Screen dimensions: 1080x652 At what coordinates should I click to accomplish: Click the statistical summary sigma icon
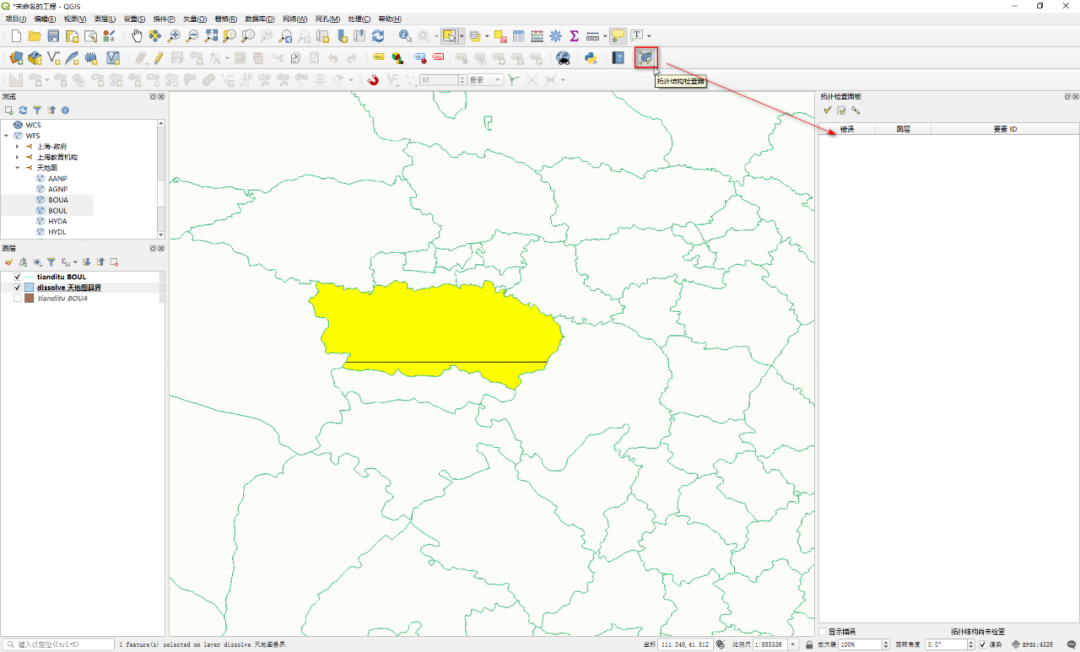(574, 36)
